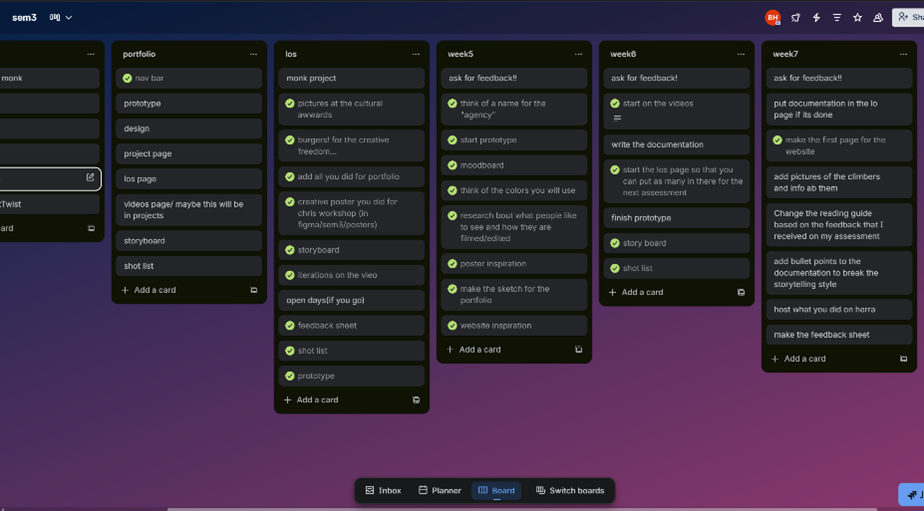This screenshot has width=924, height=511.
Task: Open the los list options menu
Action: point(416,54)
